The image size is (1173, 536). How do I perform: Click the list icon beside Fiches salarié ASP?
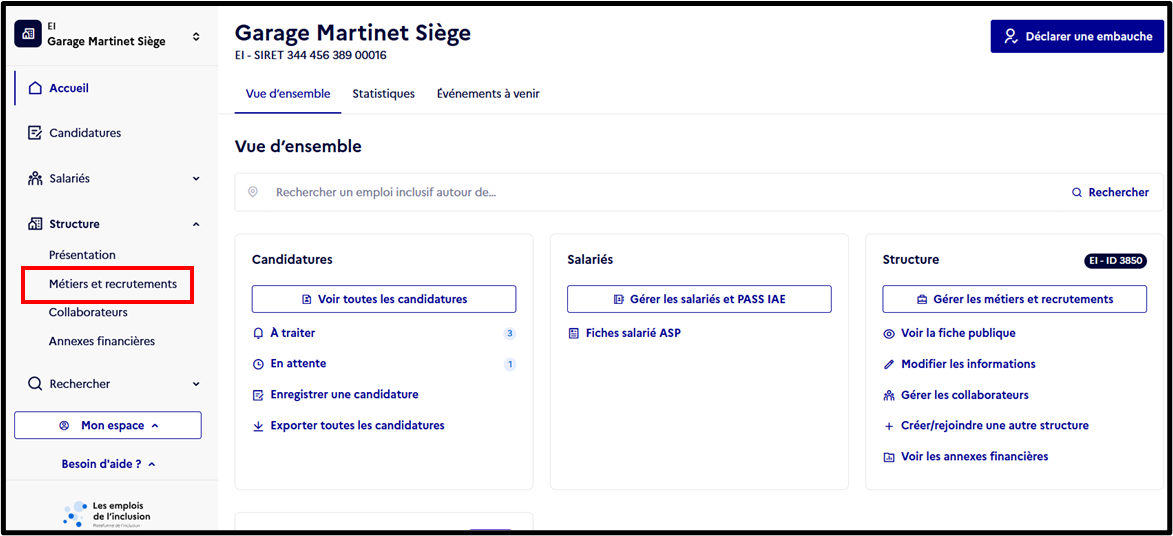coord(574,333)
